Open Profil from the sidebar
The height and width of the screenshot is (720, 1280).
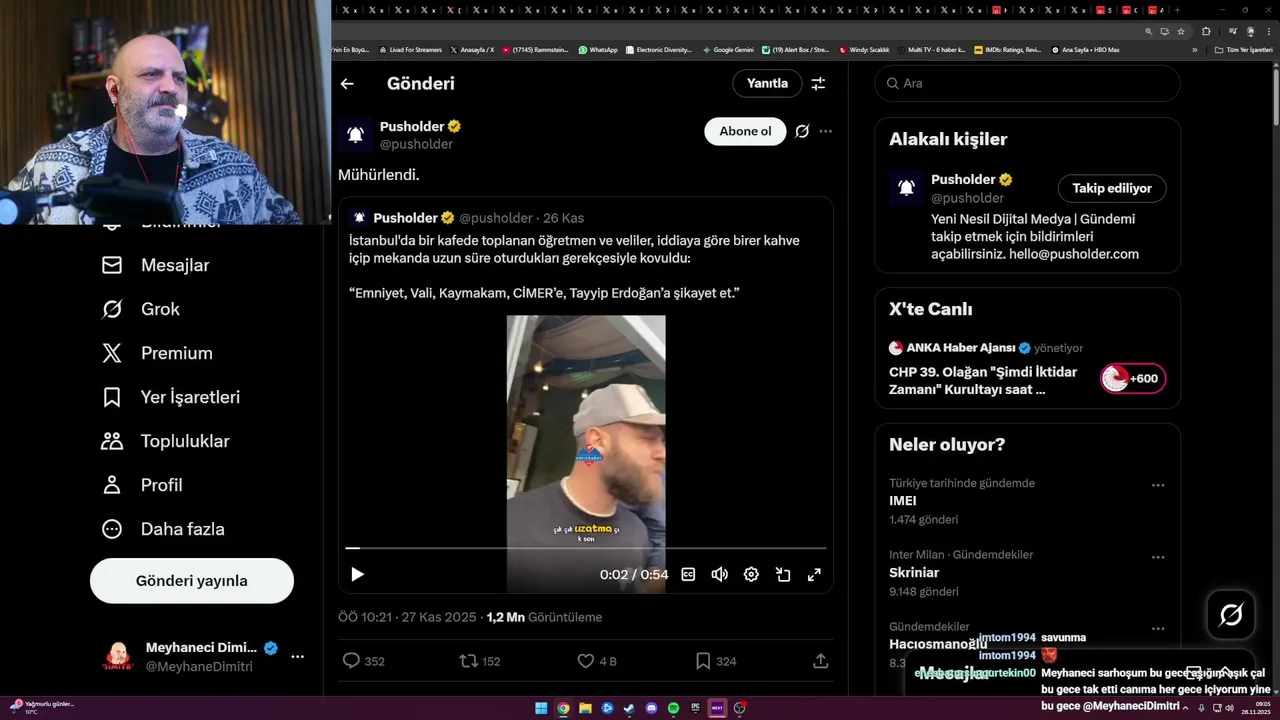tap(142, 485)
